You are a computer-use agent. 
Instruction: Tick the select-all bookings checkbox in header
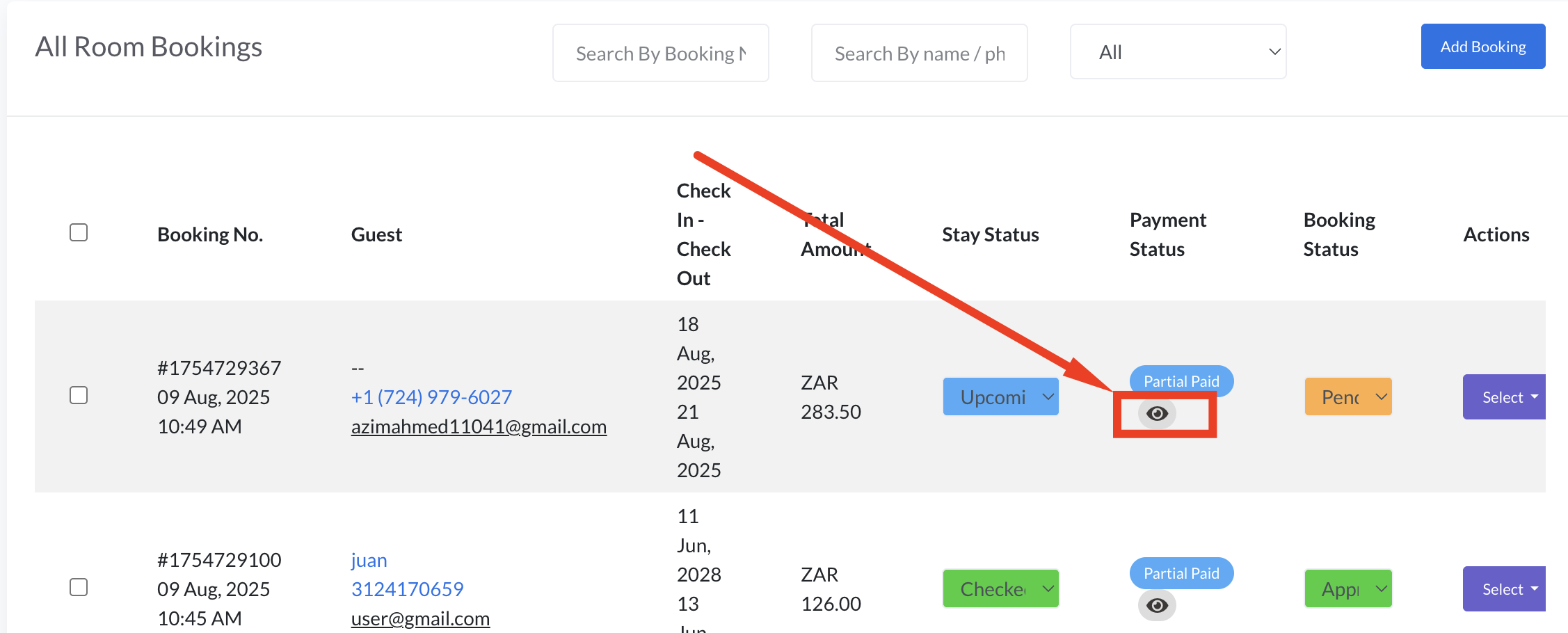click(x=79, y=232)
